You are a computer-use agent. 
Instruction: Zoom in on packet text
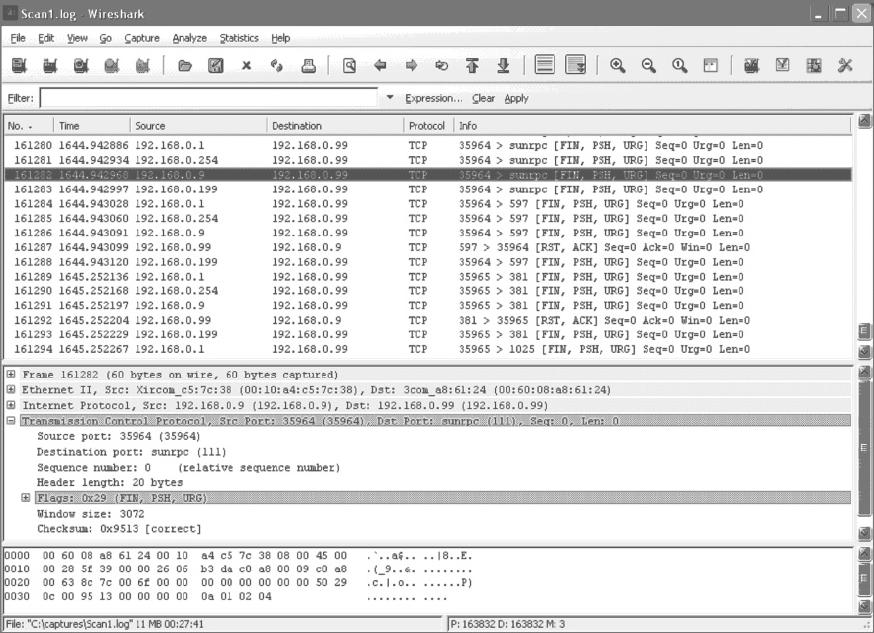(618, 66)
